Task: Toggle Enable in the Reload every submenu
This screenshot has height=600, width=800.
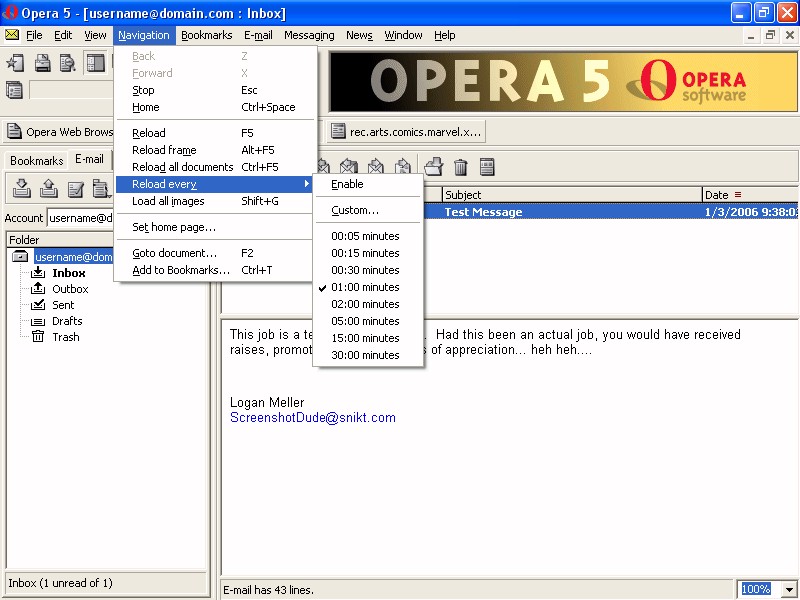Action: pos(368,184)
